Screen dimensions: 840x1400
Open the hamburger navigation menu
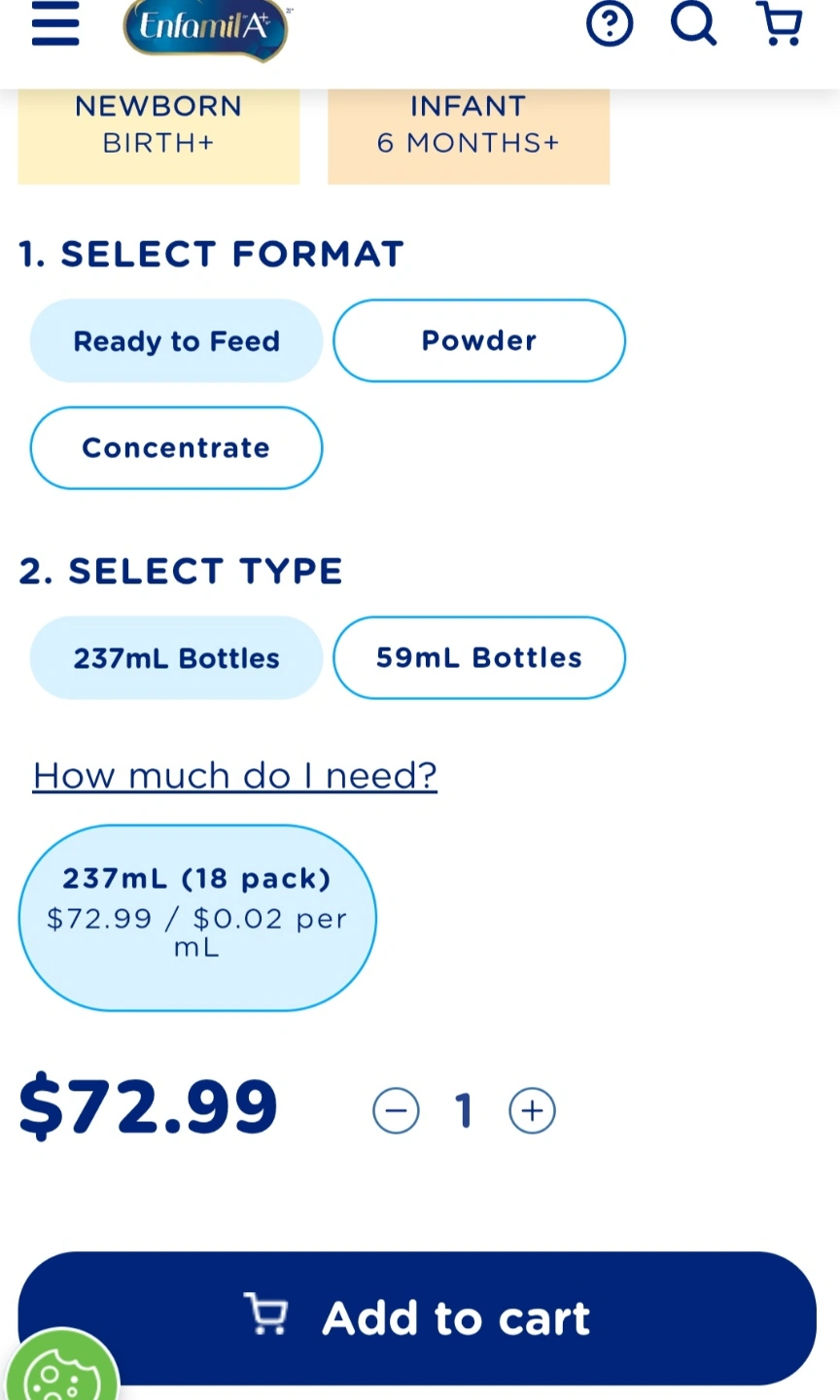point(55,25)
